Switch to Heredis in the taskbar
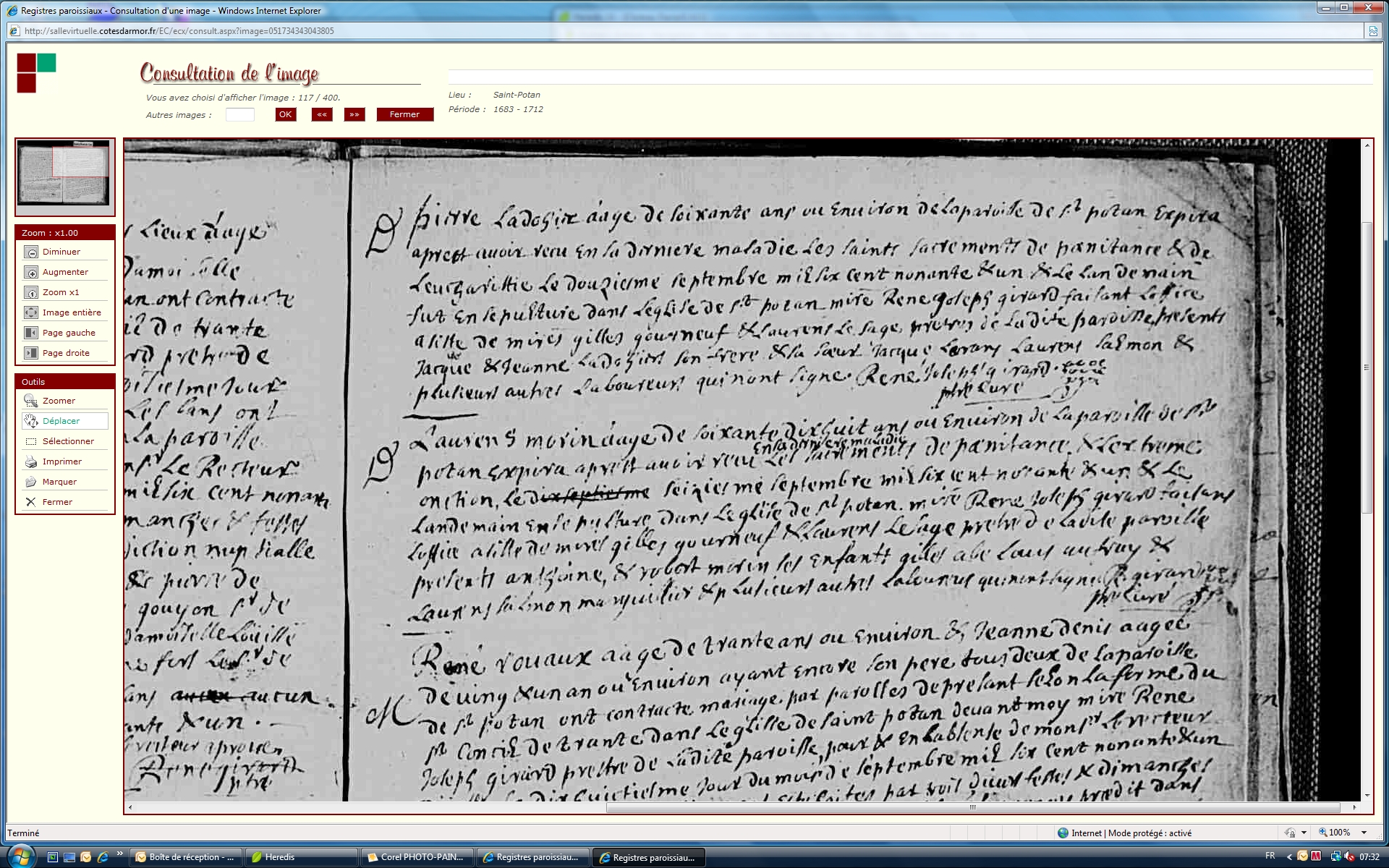 pyautogui.click(x=301, y=857)
